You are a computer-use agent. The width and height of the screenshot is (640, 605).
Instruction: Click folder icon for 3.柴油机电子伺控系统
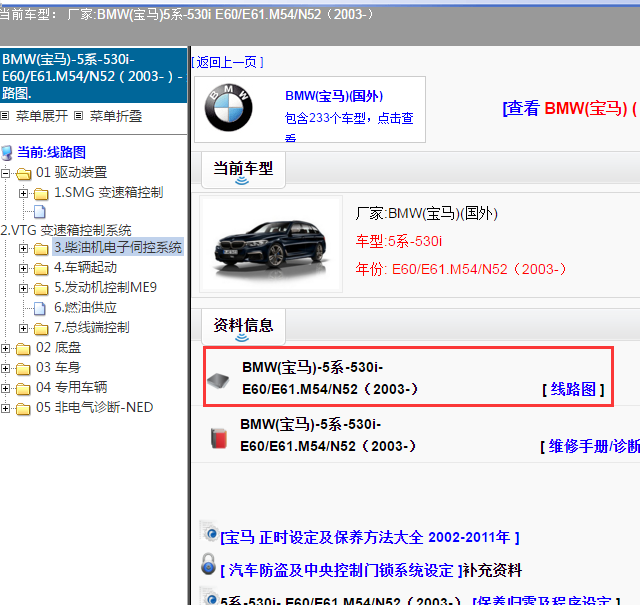click(41, 248)
